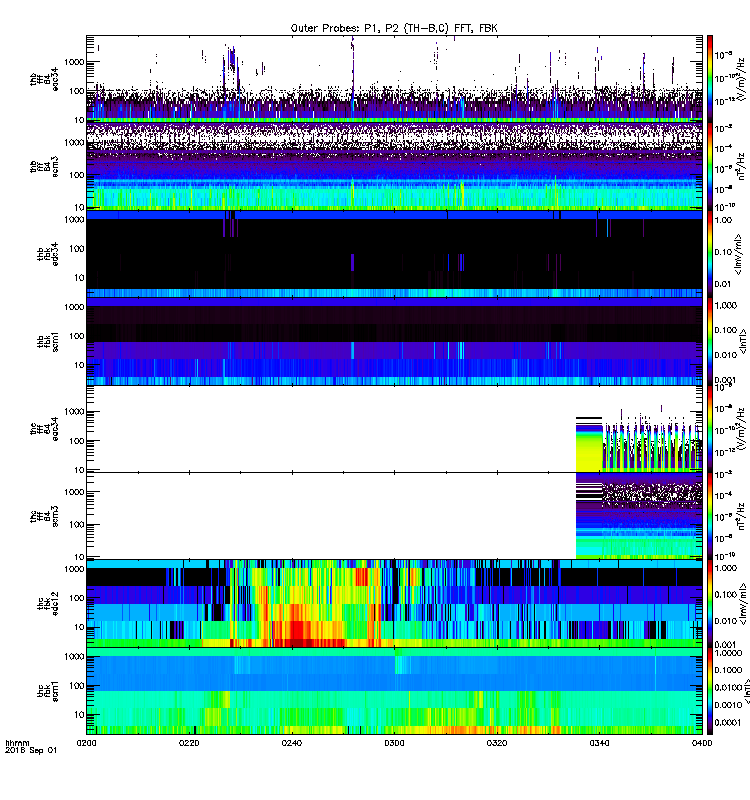Click the color bar beside thb eac34 spectrogram
Viewport: 750px width, 800px height.
tap(710, 79)
